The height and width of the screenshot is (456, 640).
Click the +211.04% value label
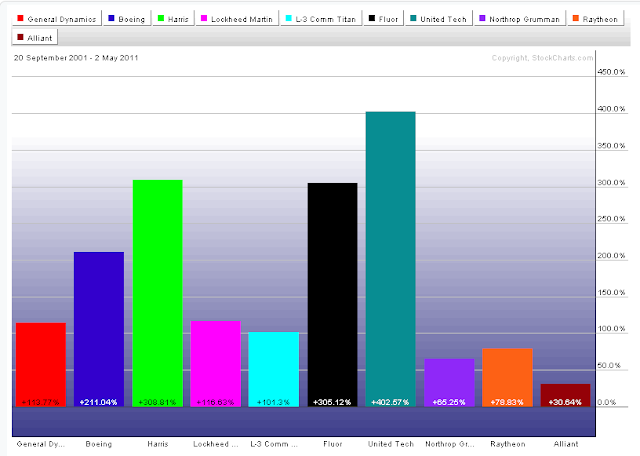pyautogui.click(x=98, y=402)
